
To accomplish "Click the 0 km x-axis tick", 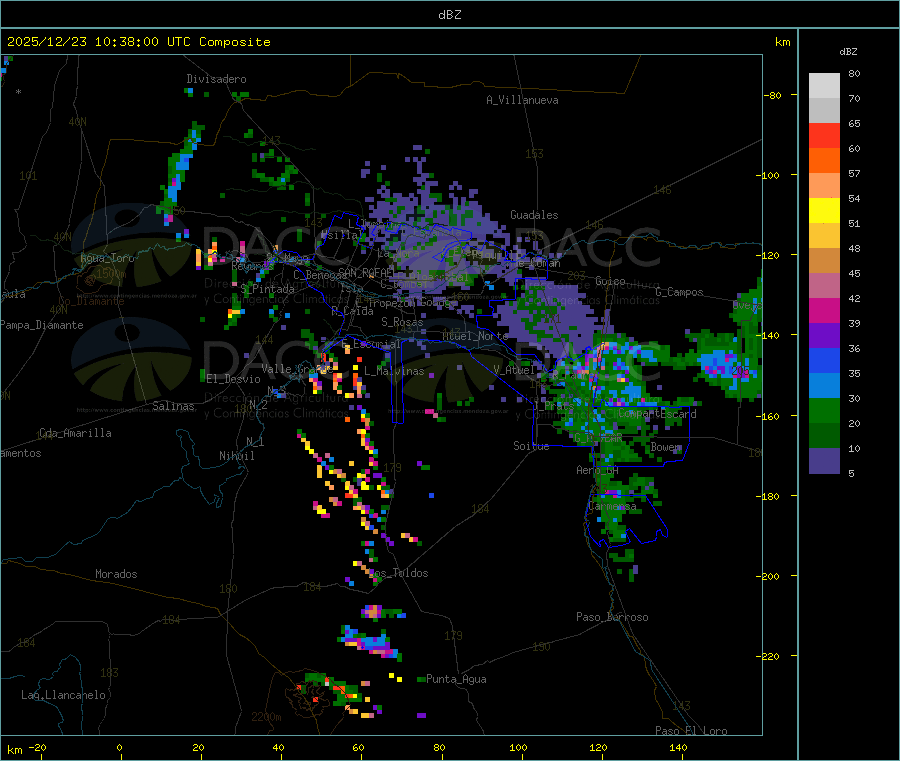I will coord(119,747).
